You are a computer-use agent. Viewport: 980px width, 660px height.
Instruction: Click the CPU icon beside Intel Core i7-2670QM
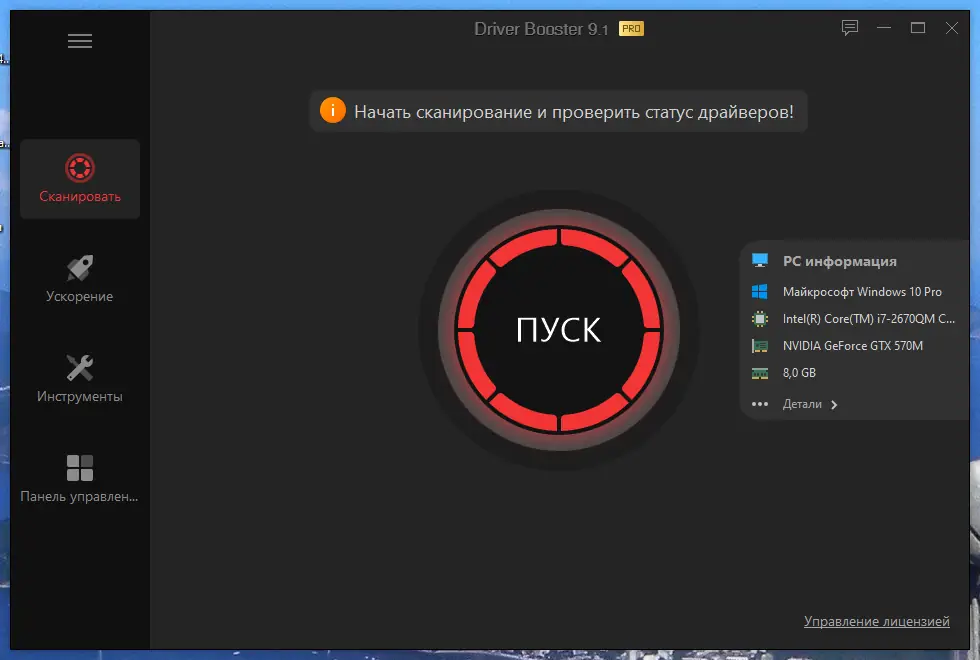(x=759, y=318)
